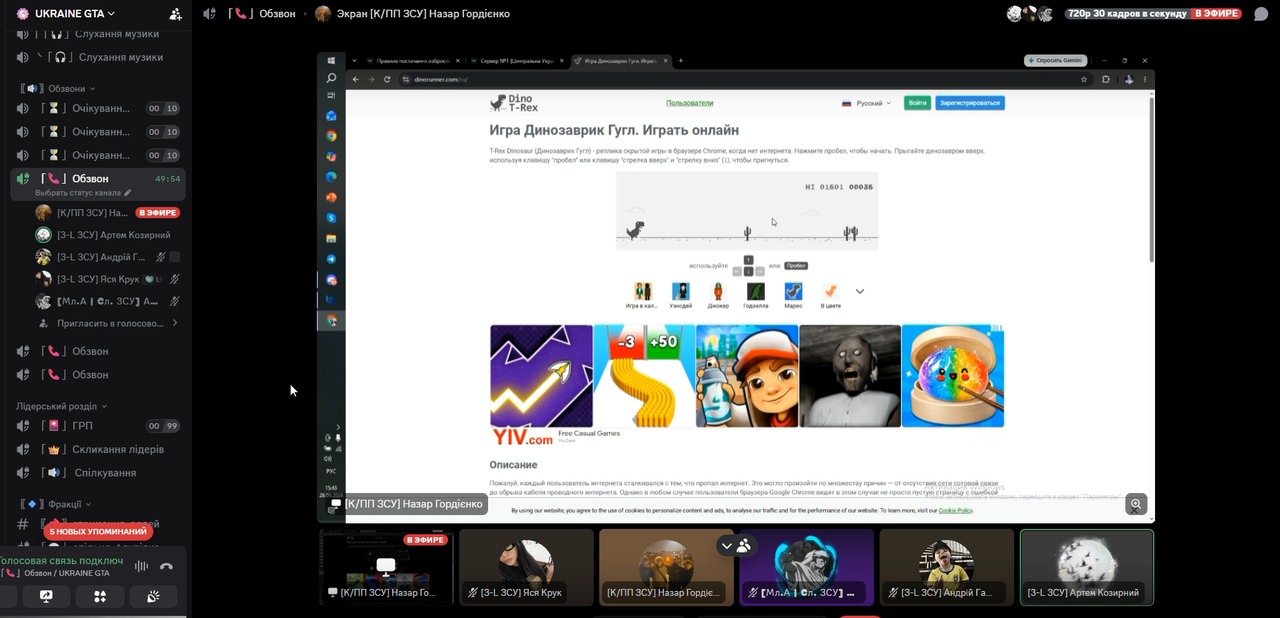Click the pencil next to Выбрать статус канала

128,193
